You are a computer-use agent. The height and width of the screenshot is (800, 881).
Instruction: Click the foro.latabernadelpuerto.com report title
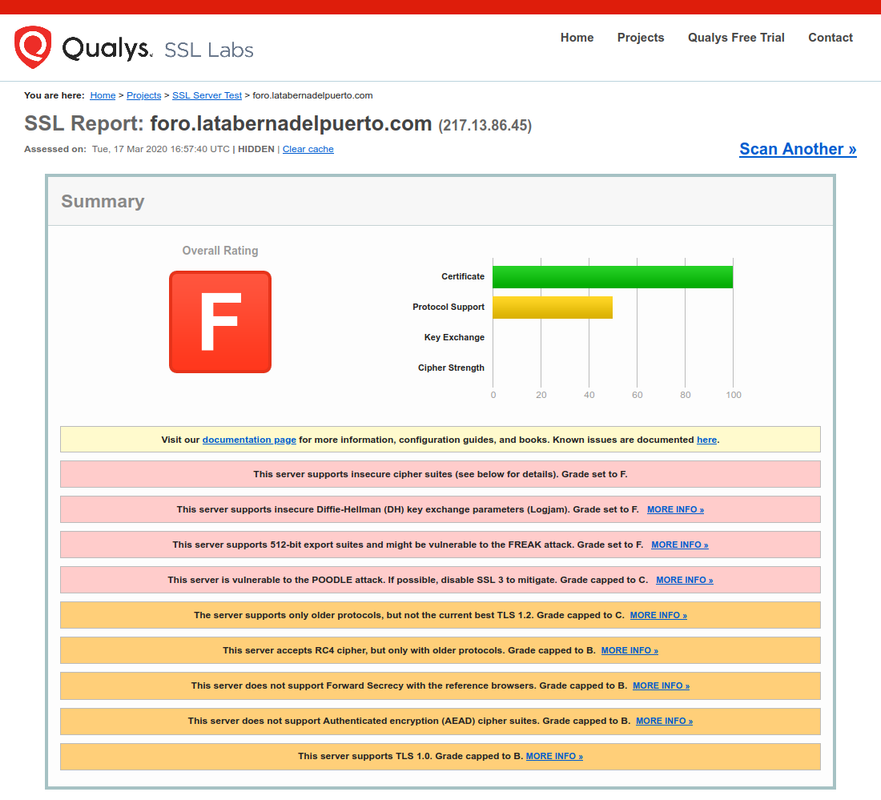[291, 124]
